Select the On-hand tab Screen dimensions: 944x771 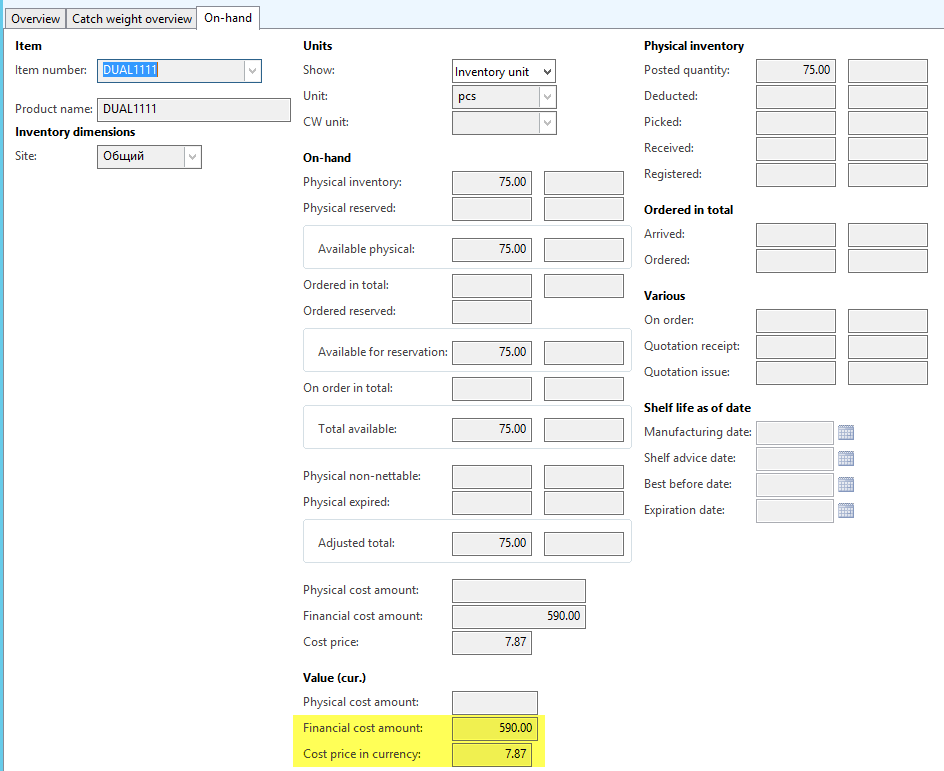228,18
